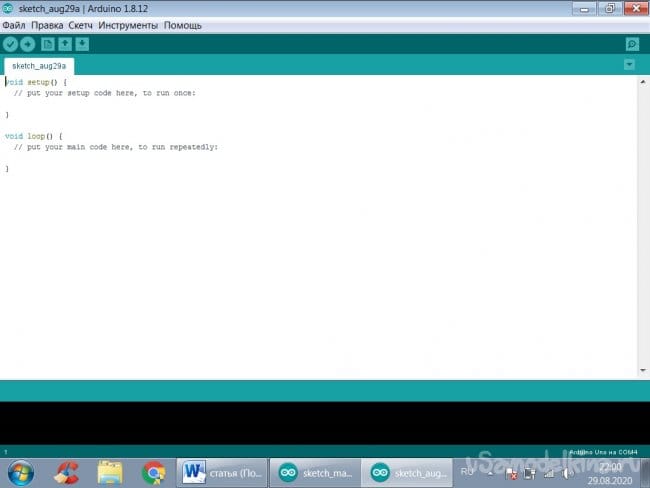The height and width of the screenshot is (488, 650).
Task: Open the Файл menu
Action: [14, 24]
